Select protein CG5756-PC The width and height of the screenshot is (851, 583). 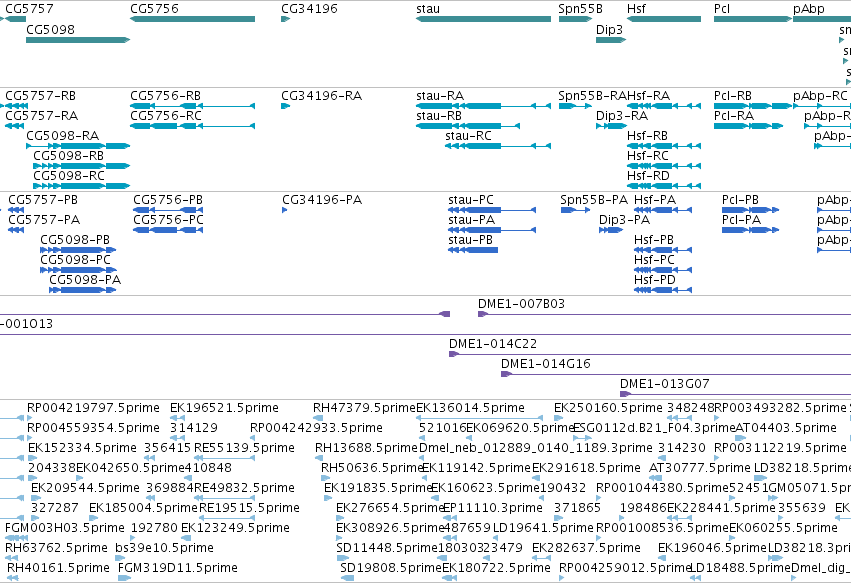point(168,230)
